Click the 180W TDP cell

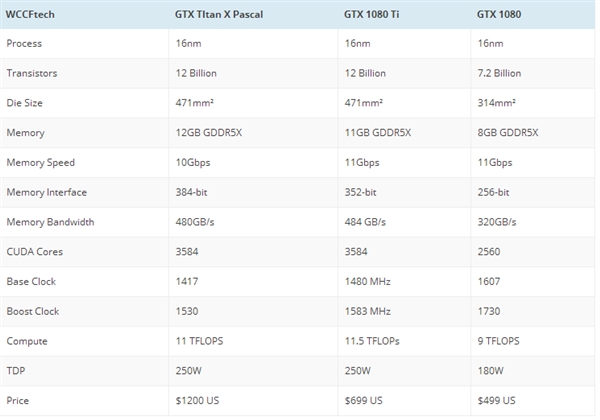[491, 371]
